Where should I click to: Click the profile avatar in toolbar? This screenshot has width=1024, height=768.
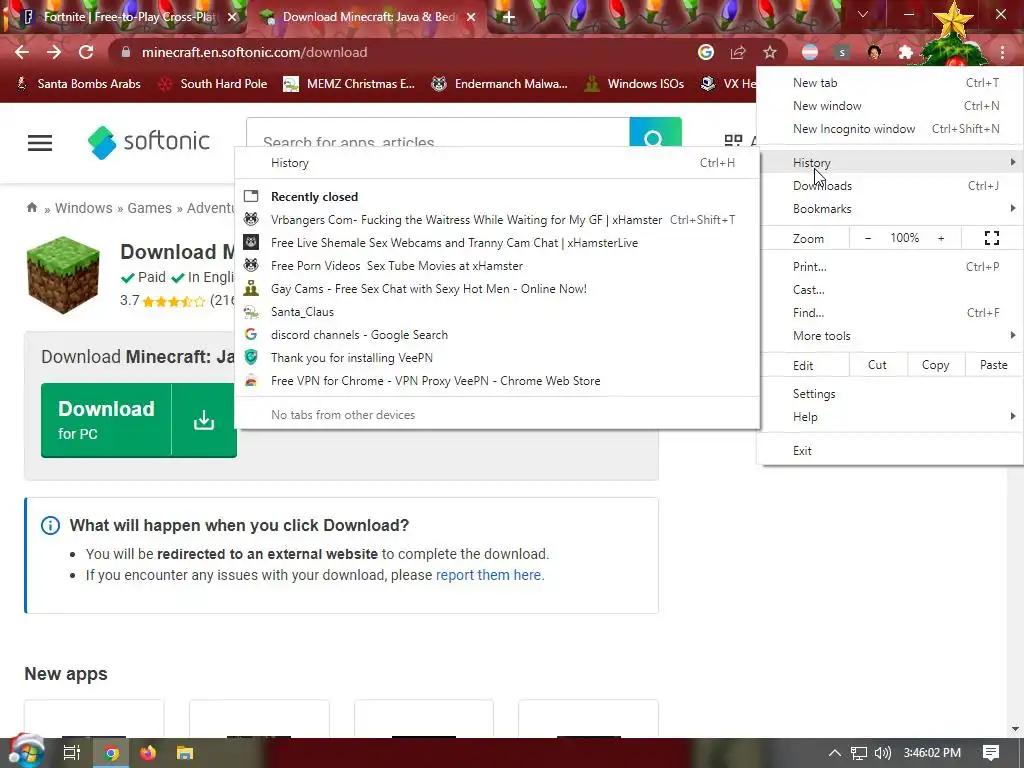click(x=874, y=52)
